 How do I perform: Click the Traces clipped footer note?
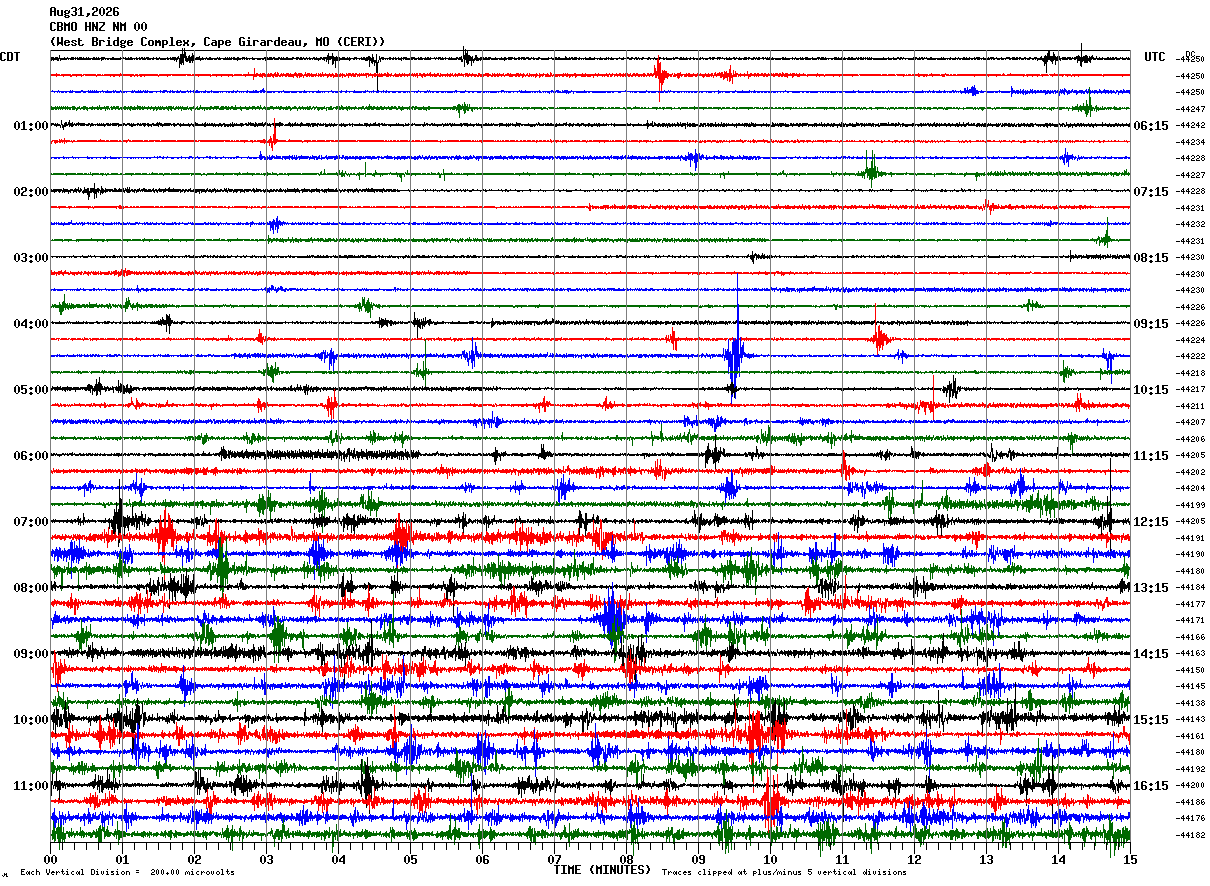784,872
